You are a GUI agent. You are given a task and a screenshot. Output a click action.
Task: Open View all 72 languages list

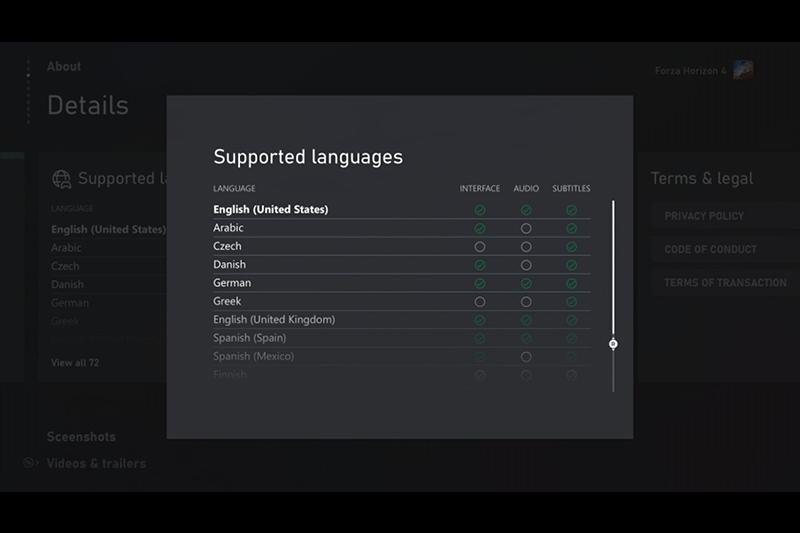pyautogui.click(x=75, y=363)
